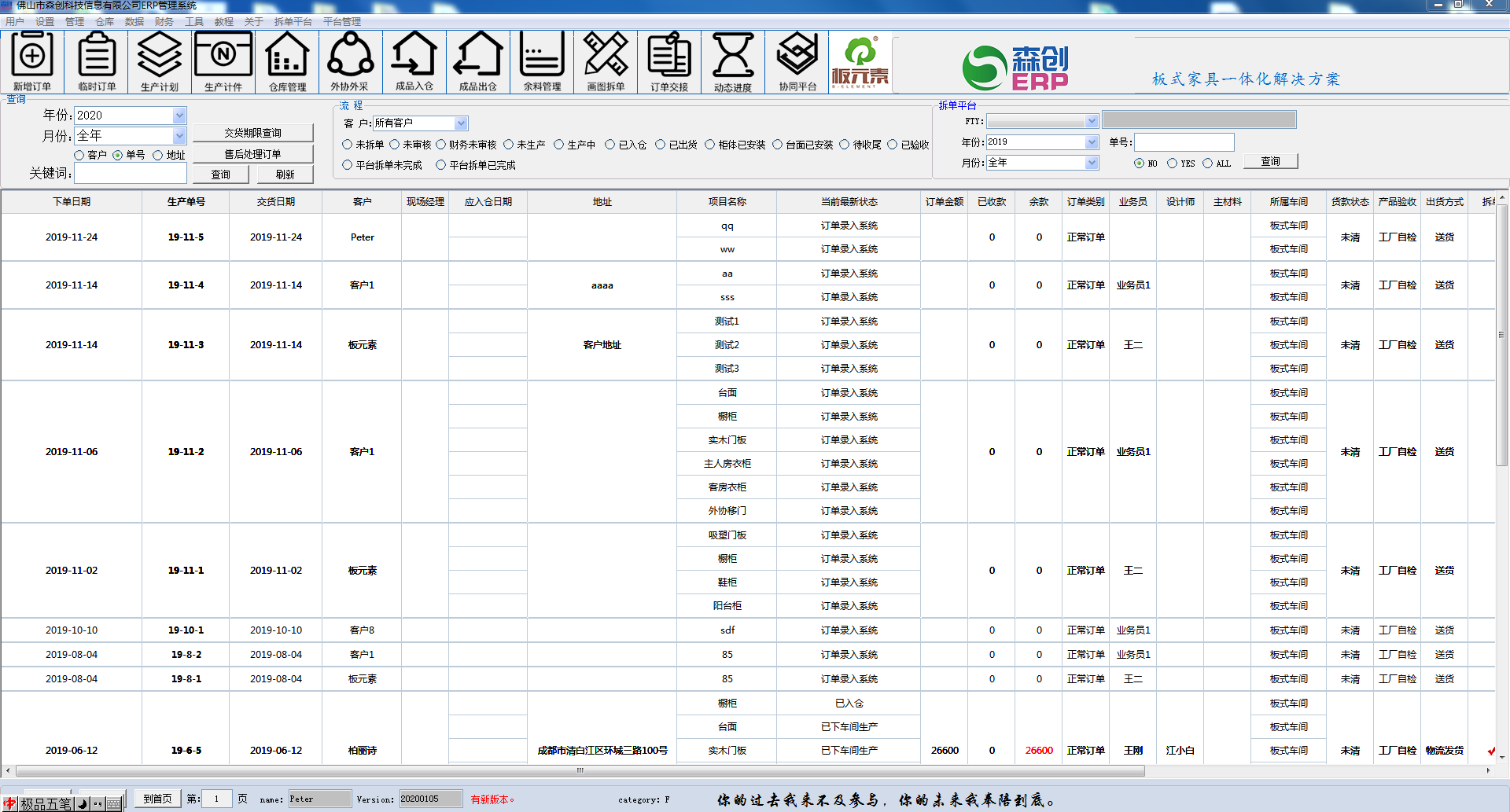Select the ALL radio option in 拆单平台
This screenshot has height=812, width=1510.
(1208, 164)
